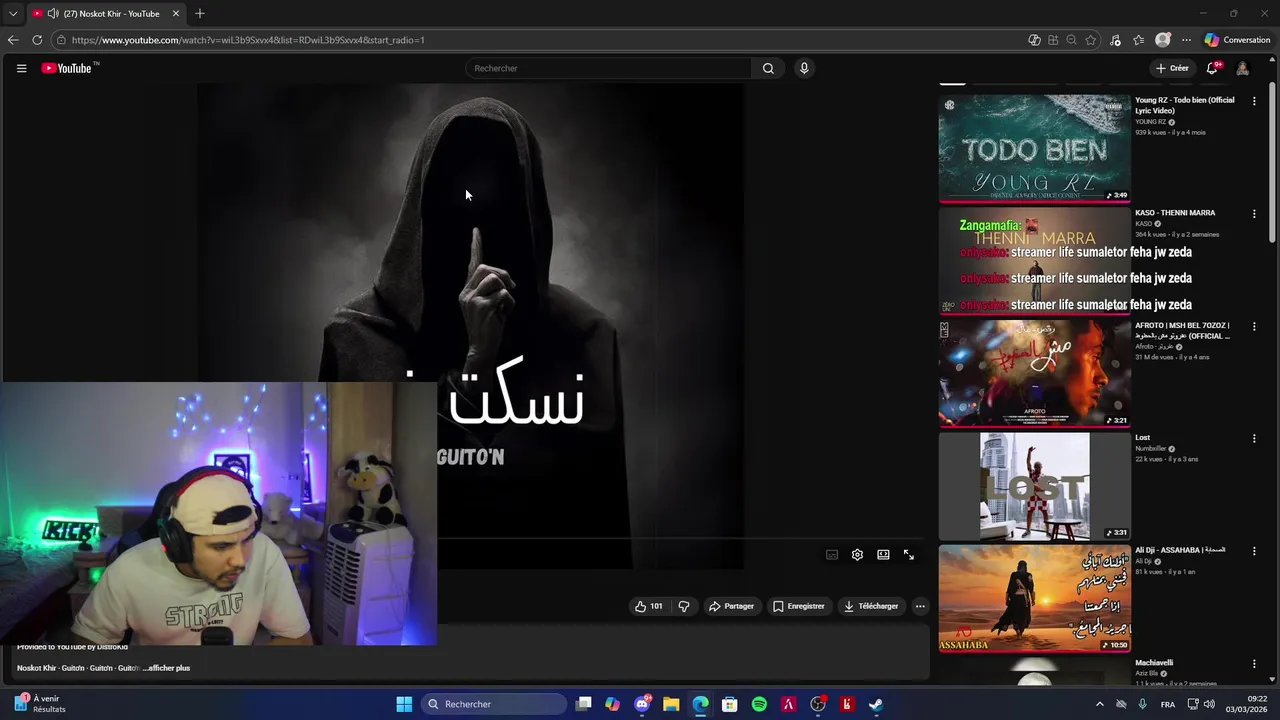The image size is (1280, 720).
Task: Focus the YouTube Rechercher search field
Action: pyautogui.click(x=608, y=68)
